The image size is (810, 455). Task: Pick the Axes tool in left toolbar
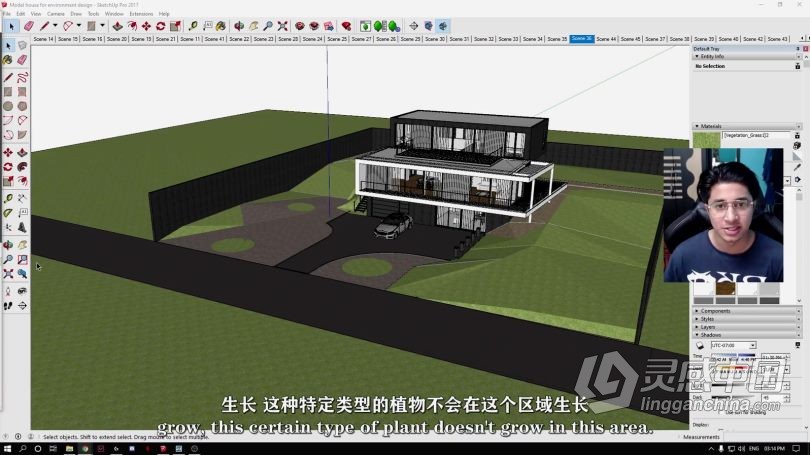(8, 227)
